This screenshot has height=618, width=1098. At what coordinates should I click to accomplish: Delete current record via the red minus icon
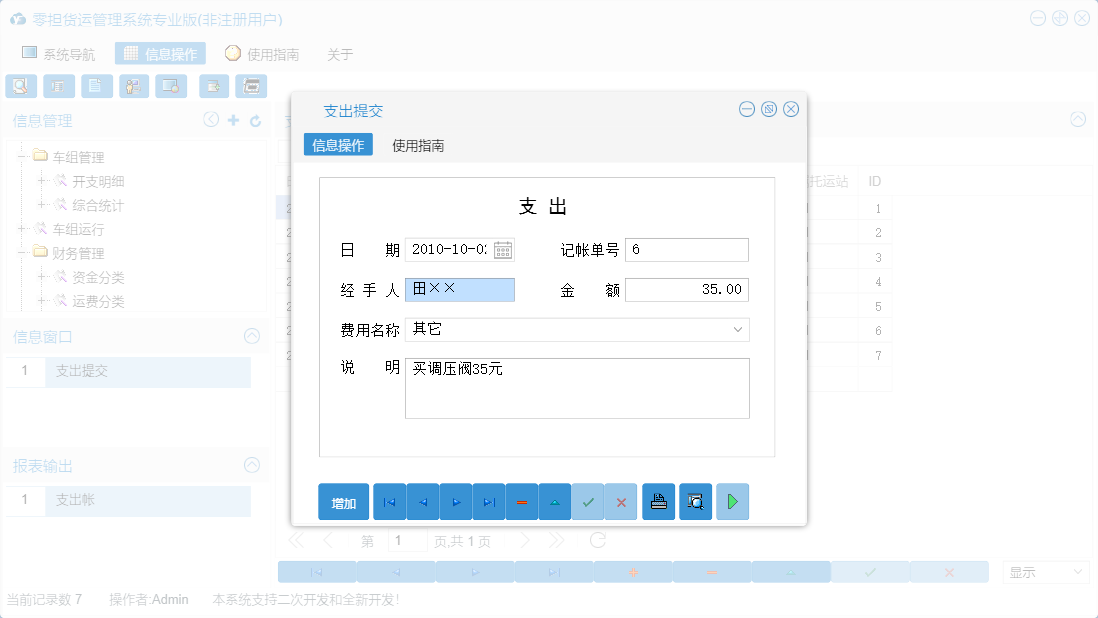point(522,501)
